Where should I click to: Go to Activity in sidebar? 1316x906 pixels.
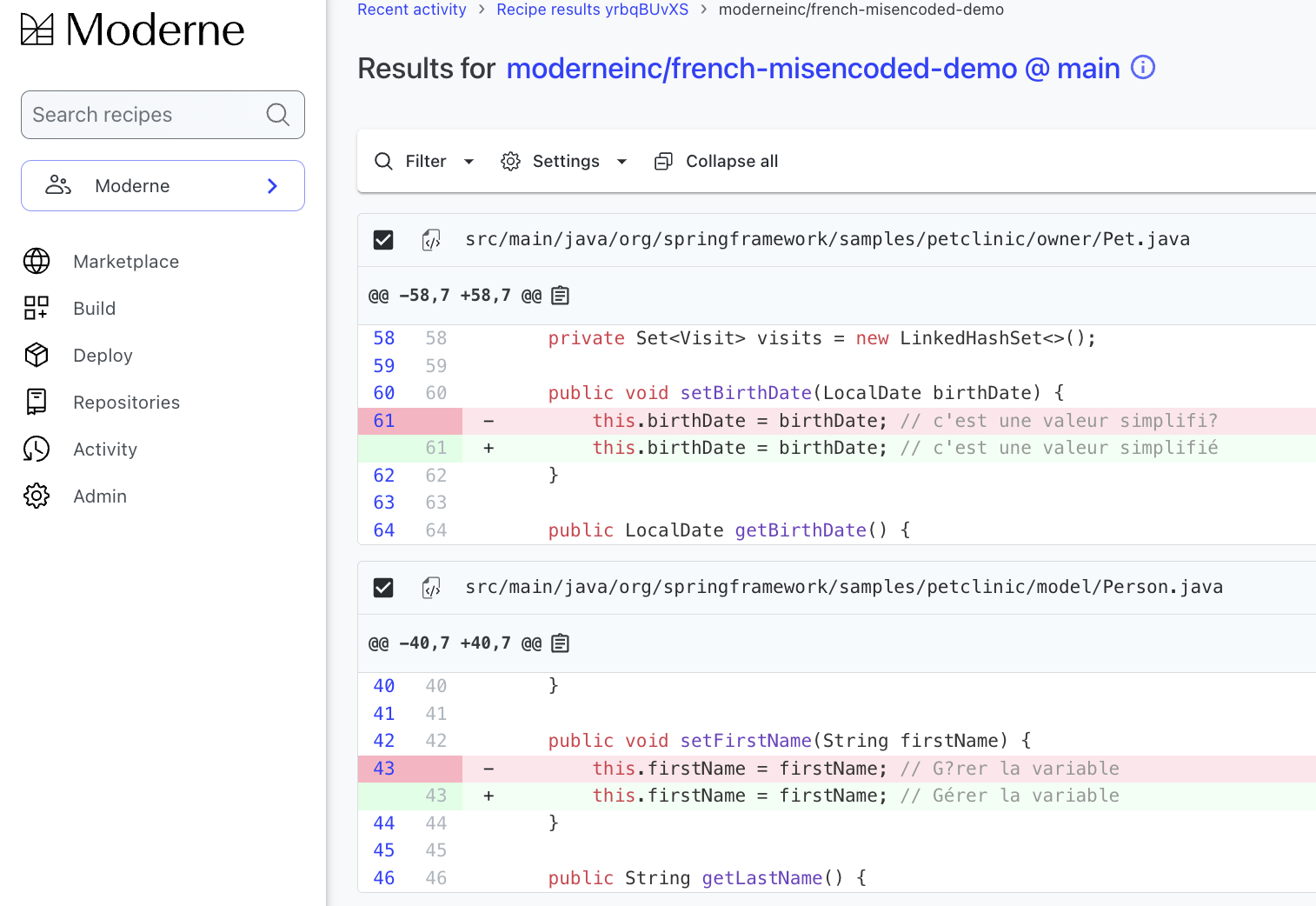pyautogui.click(x=105, y=450)
